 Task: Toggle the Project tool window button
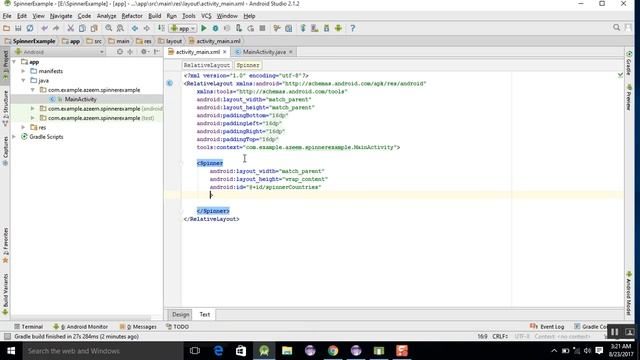point(5,64)
